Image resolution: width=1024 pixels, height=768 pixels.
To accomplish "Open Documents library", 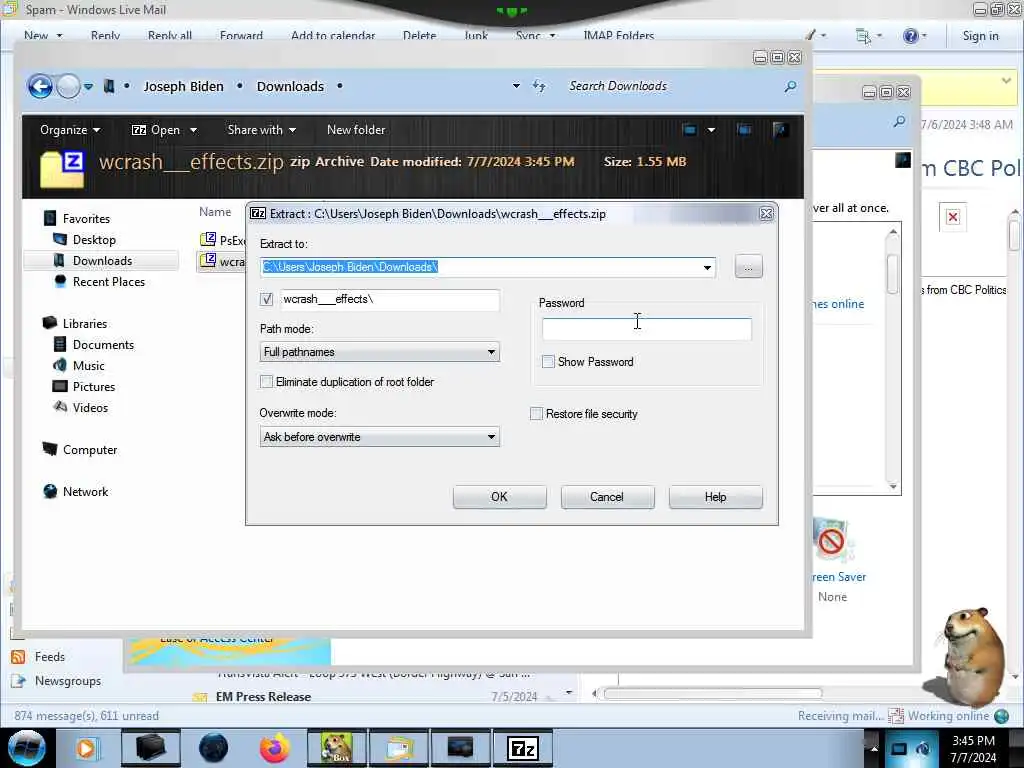I will 103,344.
